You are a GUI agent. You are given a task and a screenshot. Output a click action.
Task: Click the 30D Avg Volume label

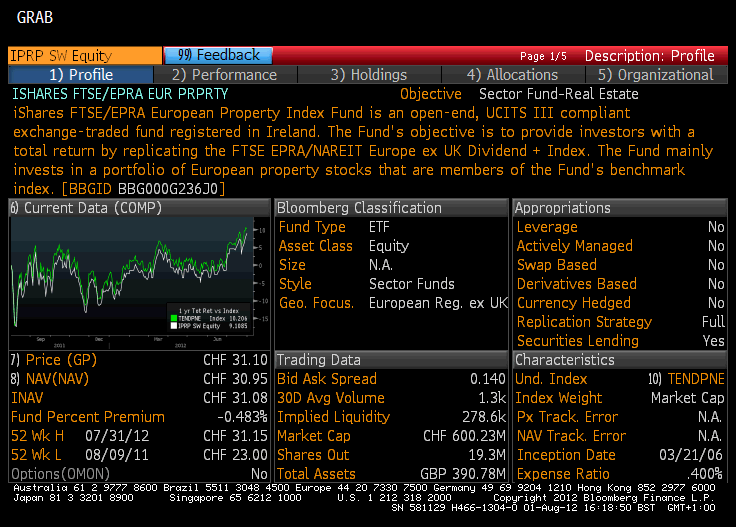(x=331, y=398)
